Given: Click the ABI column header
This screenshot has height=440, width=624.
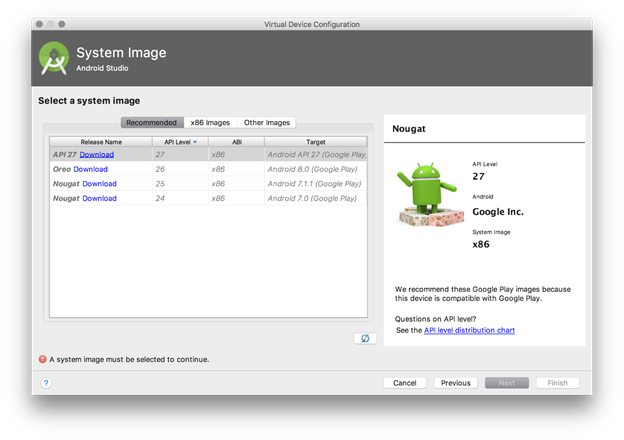Looking at the screenshot, I should click(x=237, y=142).
